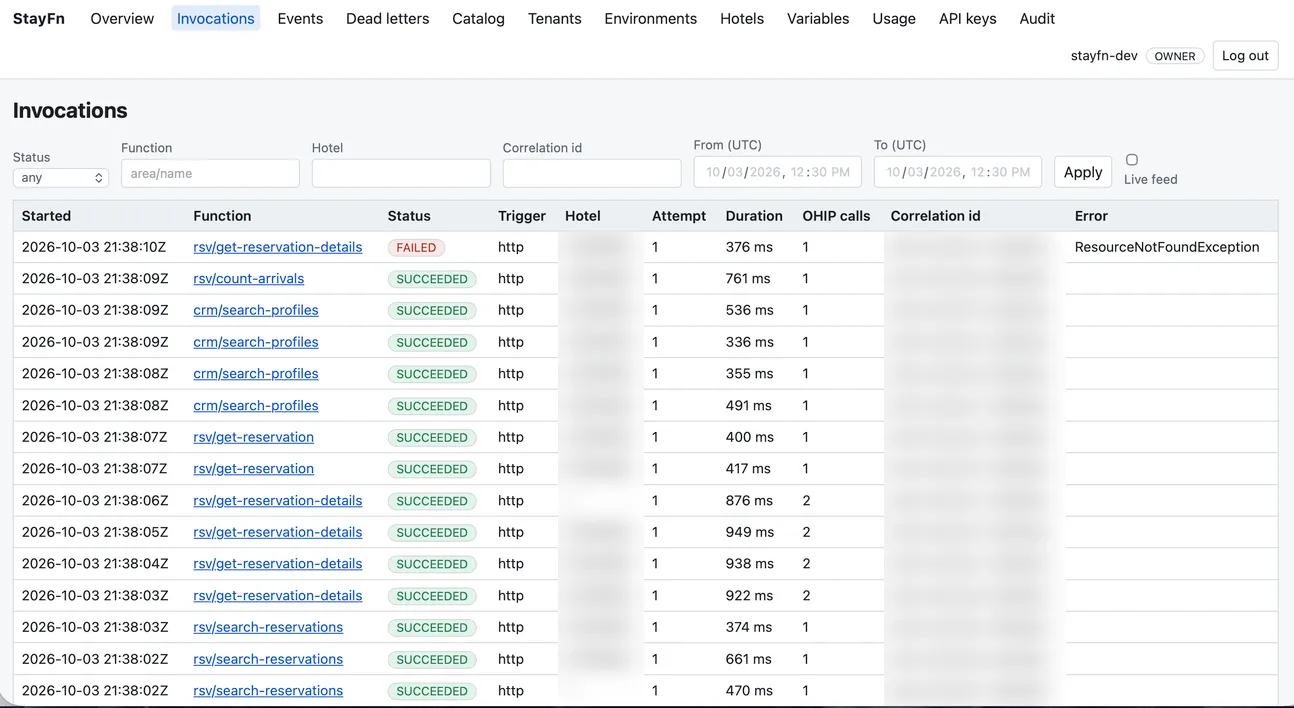This screenshot has width=1294, height=708.
Task: Focus the Function area/name input
Action: coord(210,173)
